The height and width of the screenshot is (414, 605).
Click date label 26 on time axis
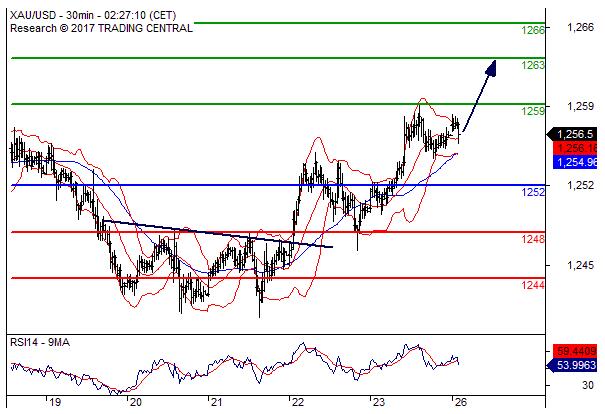coord(460,402)
